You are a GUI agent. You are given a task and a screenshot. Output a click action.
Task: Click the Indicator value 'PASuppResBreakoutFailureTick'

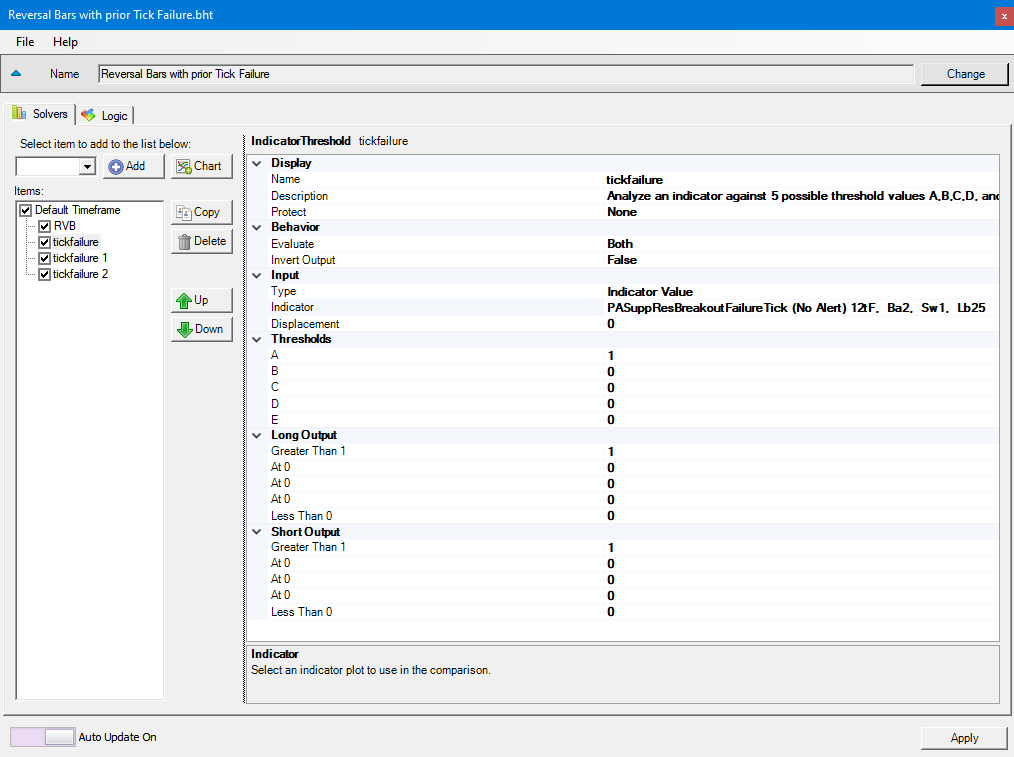(x=796, y=308)
